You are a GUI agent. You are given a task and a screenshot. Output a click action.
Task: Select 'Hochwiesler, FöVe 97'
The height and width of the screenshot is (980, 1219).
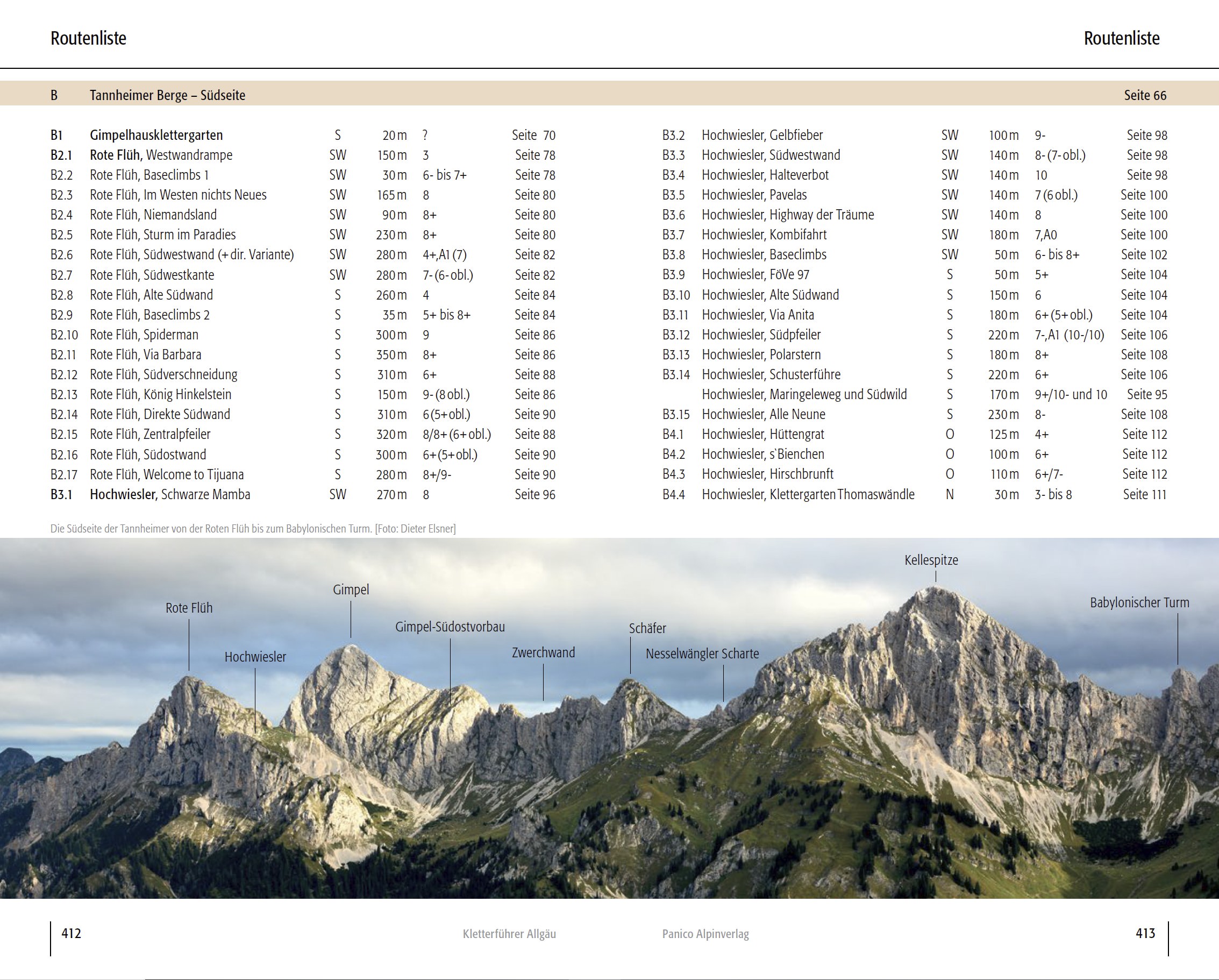point(755,275)
